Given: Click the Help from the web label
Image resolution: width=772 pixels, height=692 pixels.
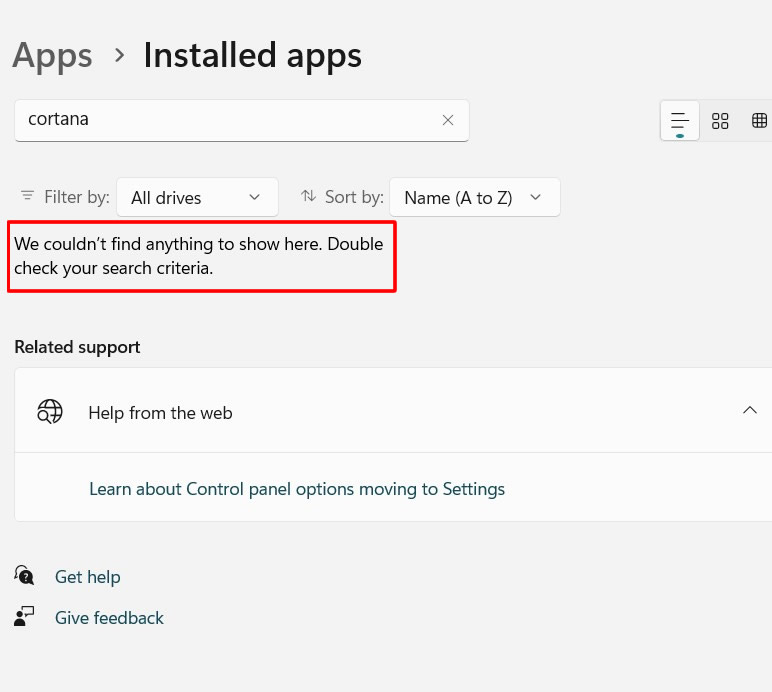Looking at the screenshot, I should click(x=160, y=413).
